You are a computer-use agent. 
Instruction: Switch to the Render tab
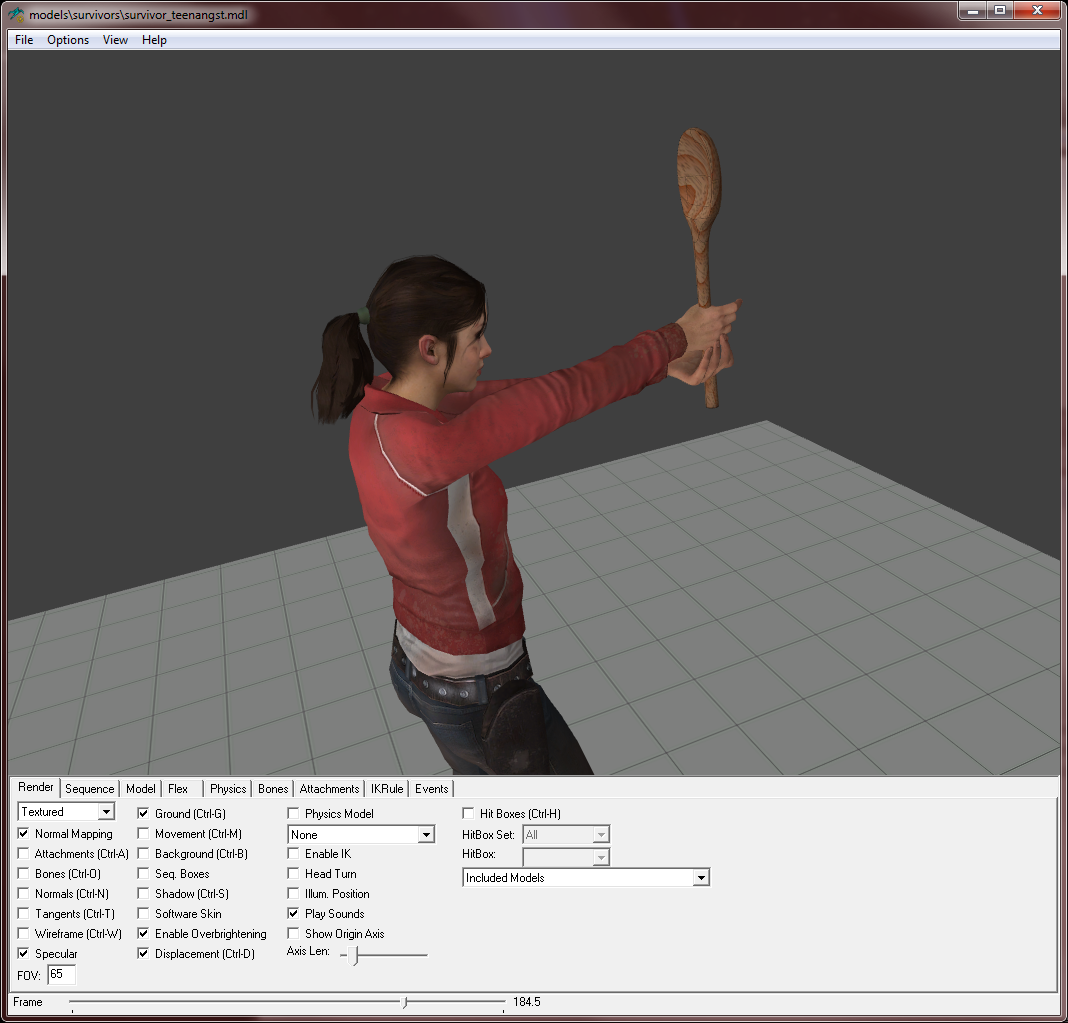click(x=35, y=787)
